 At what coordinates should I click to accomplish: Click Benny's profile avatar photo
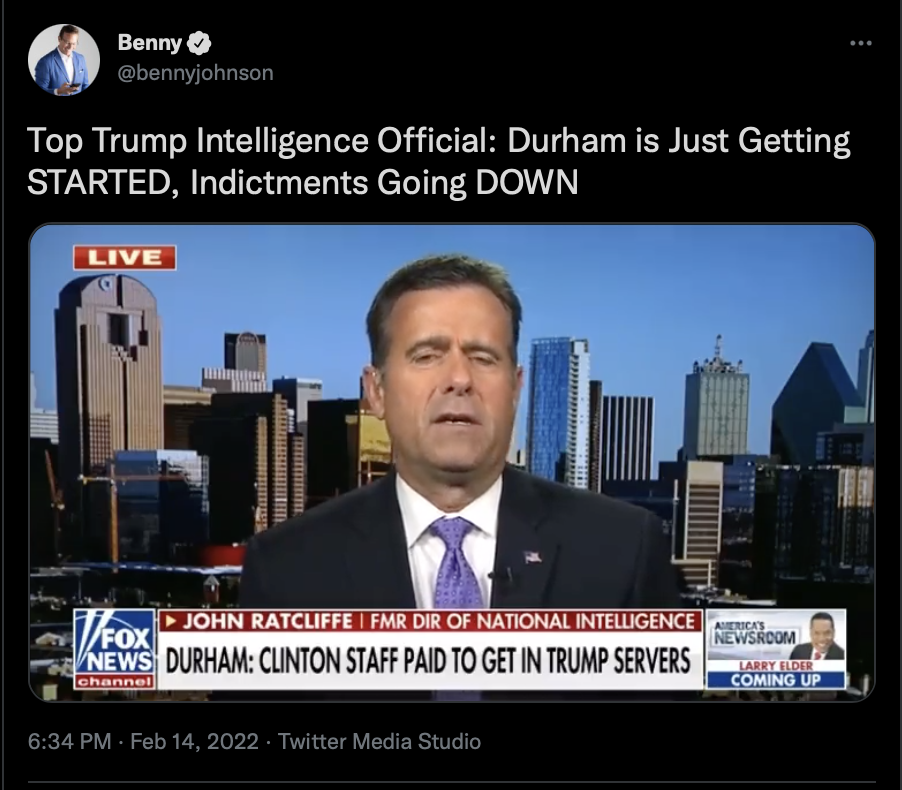(x=64, y=60)
